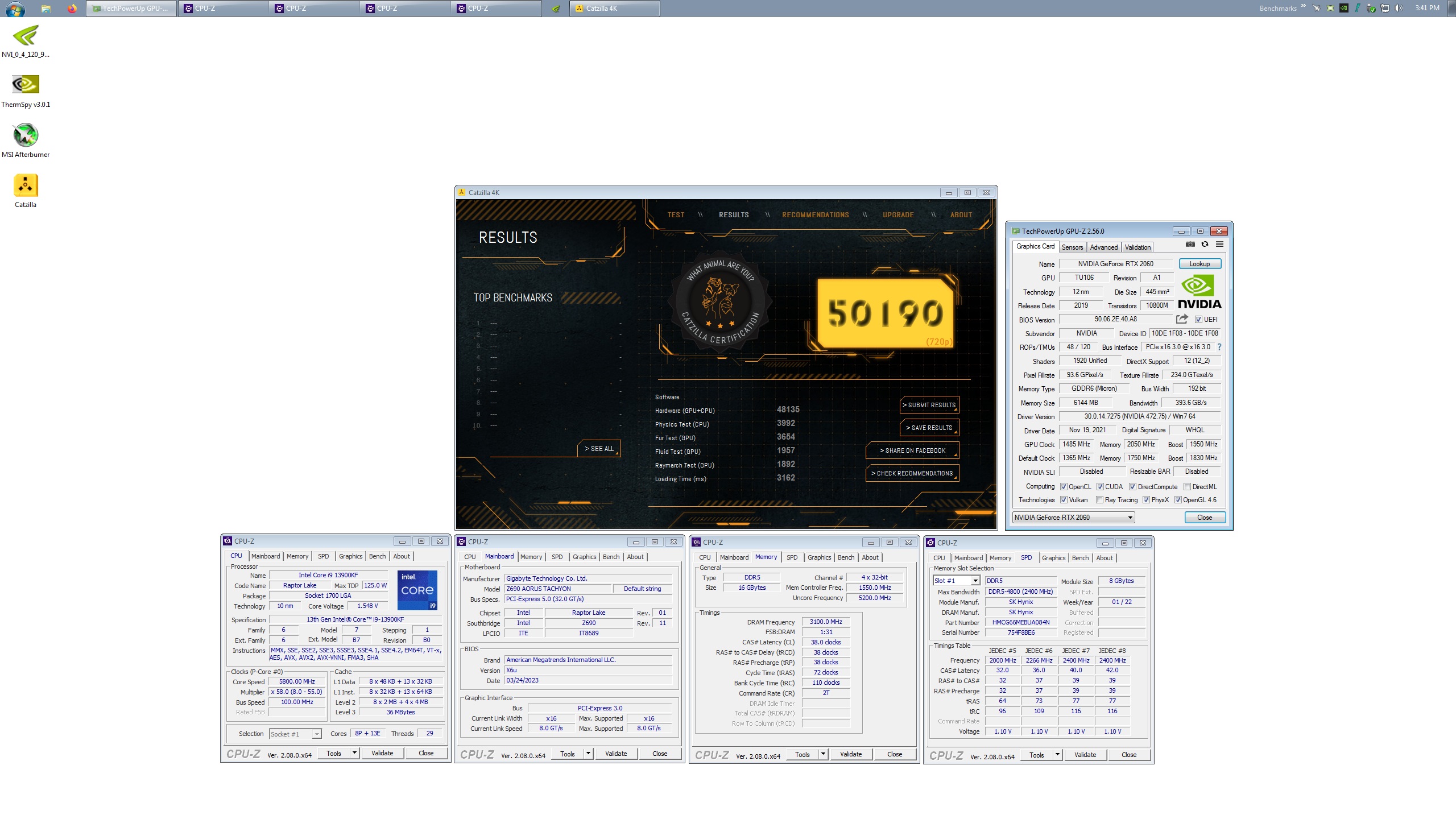Open the Slot #1 dropdown in CPU-Z SPD
1456x819 pixels.
click(x=956, y=581)
